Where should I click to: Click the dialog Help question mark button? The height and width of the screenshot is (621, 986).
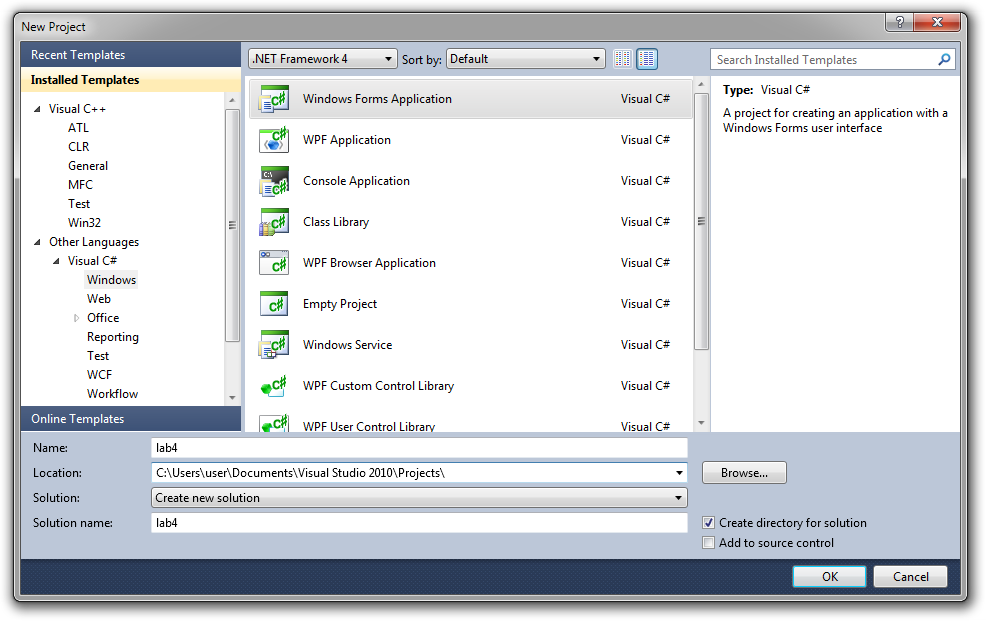click(x=900, y=22)
